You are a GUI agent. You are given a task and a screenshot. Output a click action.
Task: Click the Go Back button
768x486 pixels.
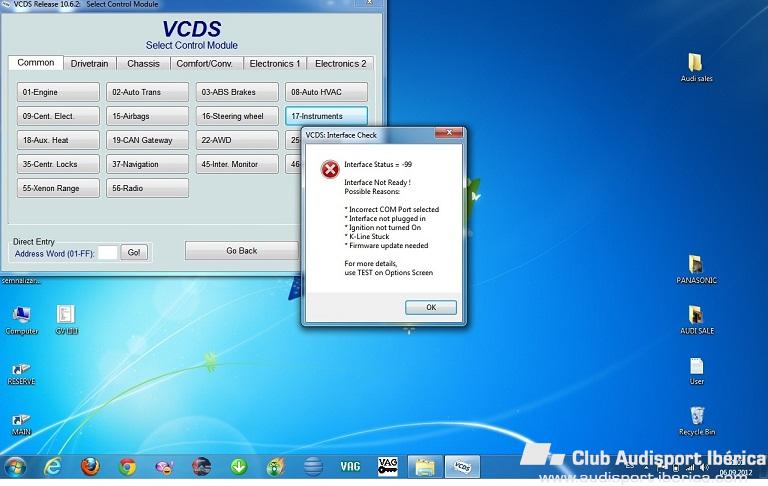242,251
